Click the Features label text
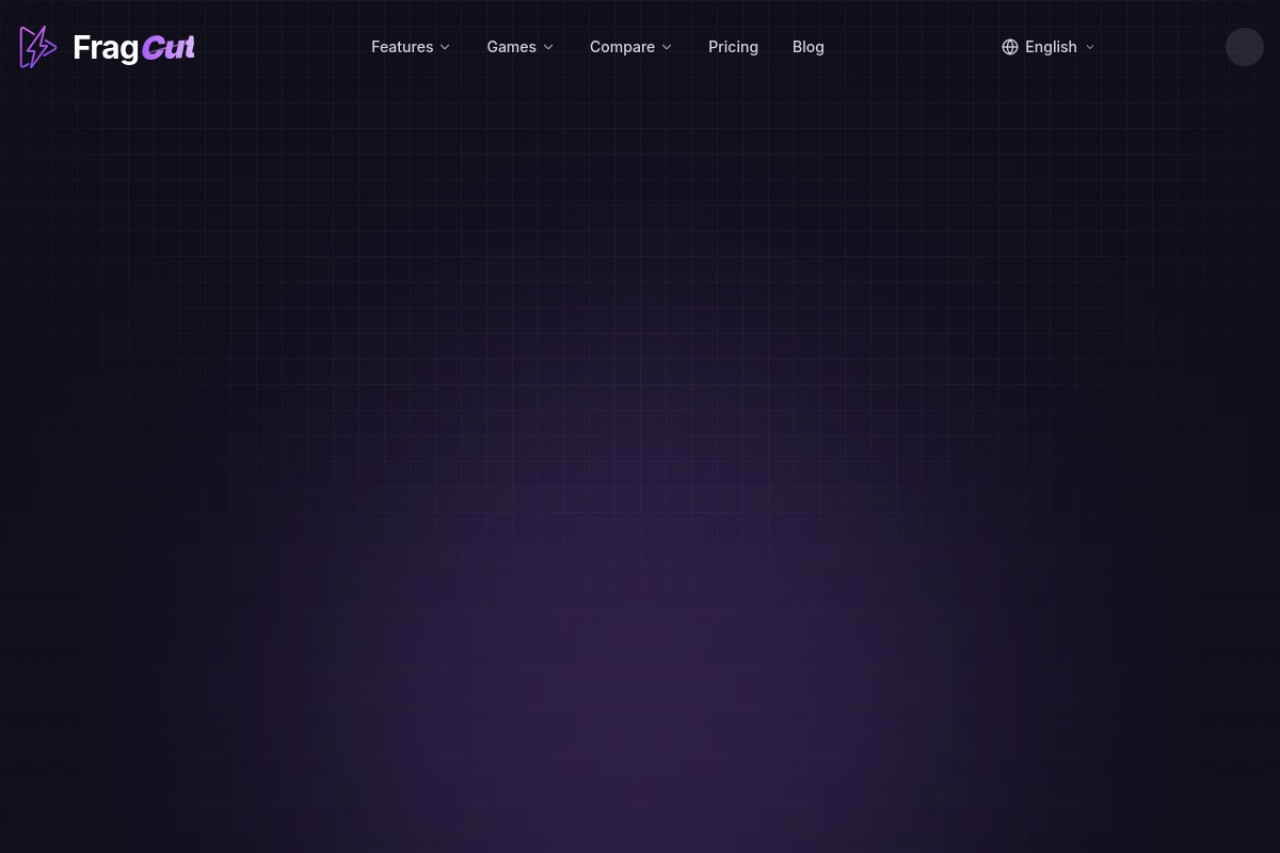The height and width of the screenshot is (853, 1280). [x=402, y=47]
